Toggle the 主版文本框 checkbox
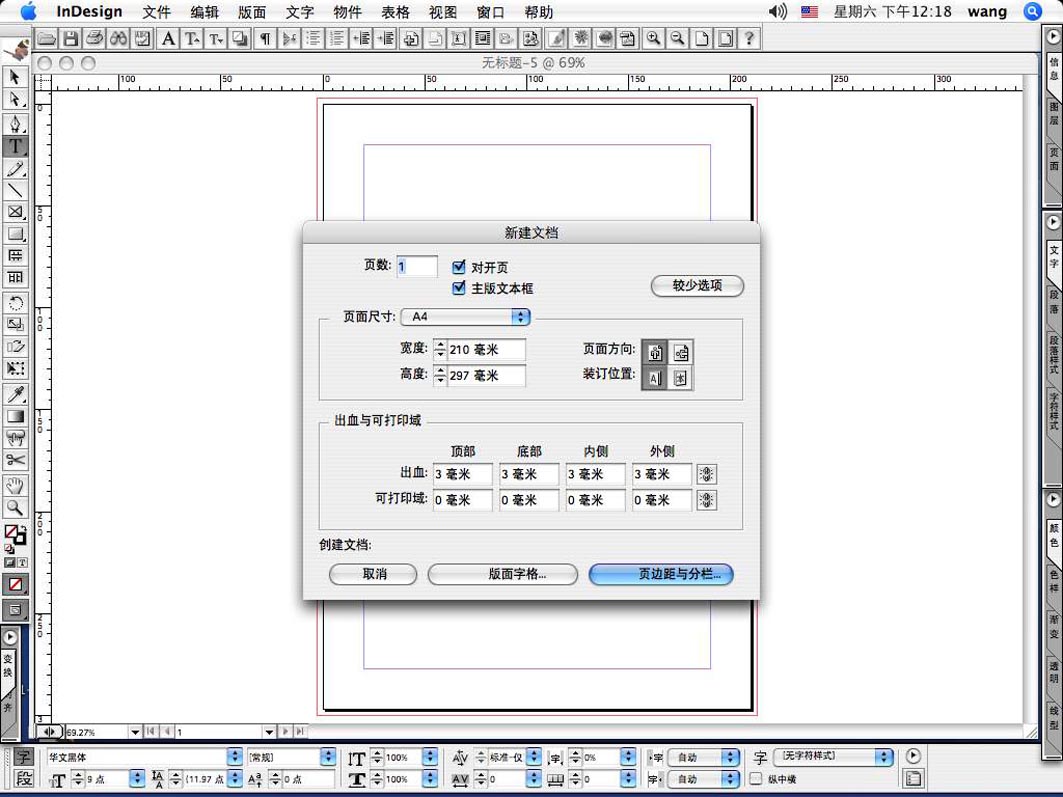Image resolution: width=1063 pixels, height=797 pixels. pos(459,288)
